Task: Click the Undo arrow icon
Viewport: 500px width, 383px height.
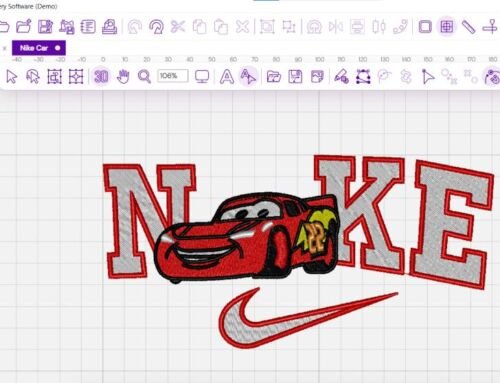Action: pos(135,27)
